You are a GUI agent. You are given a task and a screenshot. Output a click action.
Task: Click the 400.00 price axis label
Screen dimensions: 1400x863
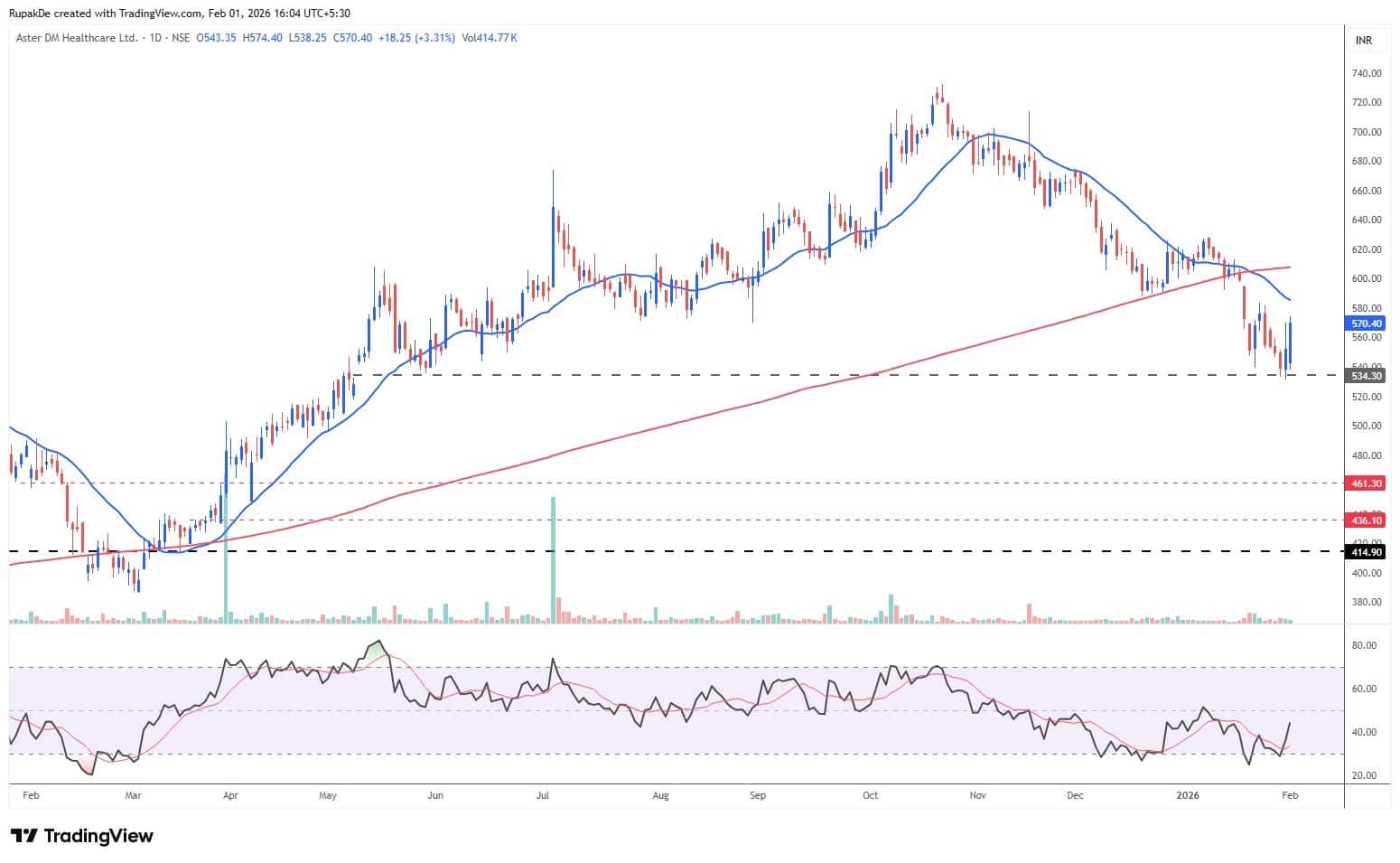(x=1367, y=574)
